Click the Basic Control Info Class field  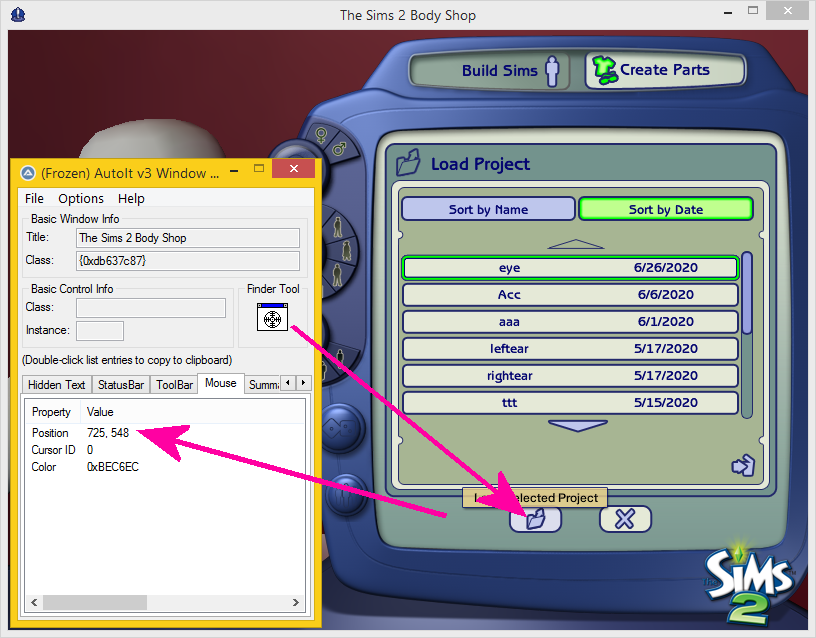[x=151, y=308]
